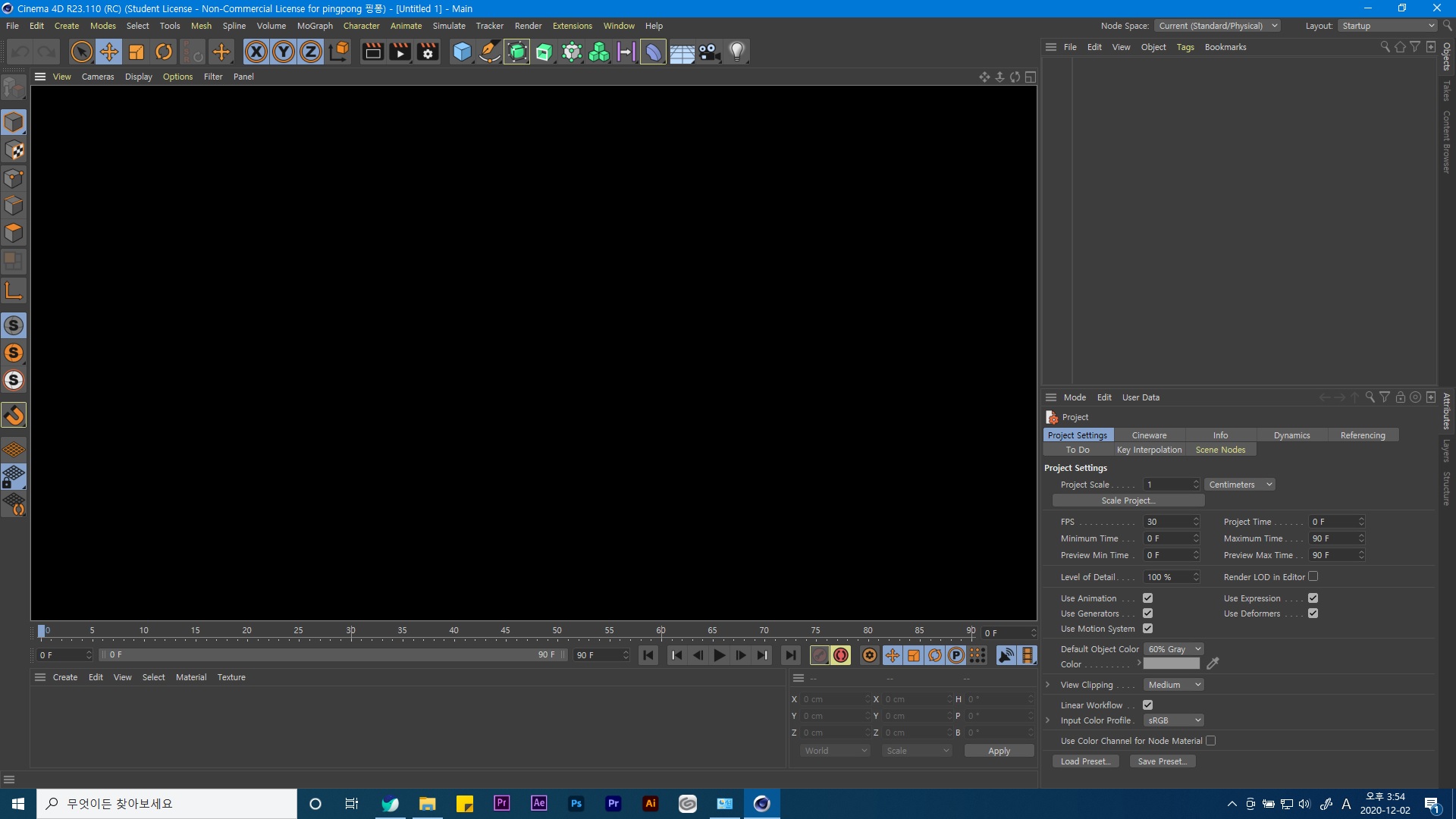Expand the View Clipping section arrow
The image size is (1456, 819).
tap(1048, 685)
